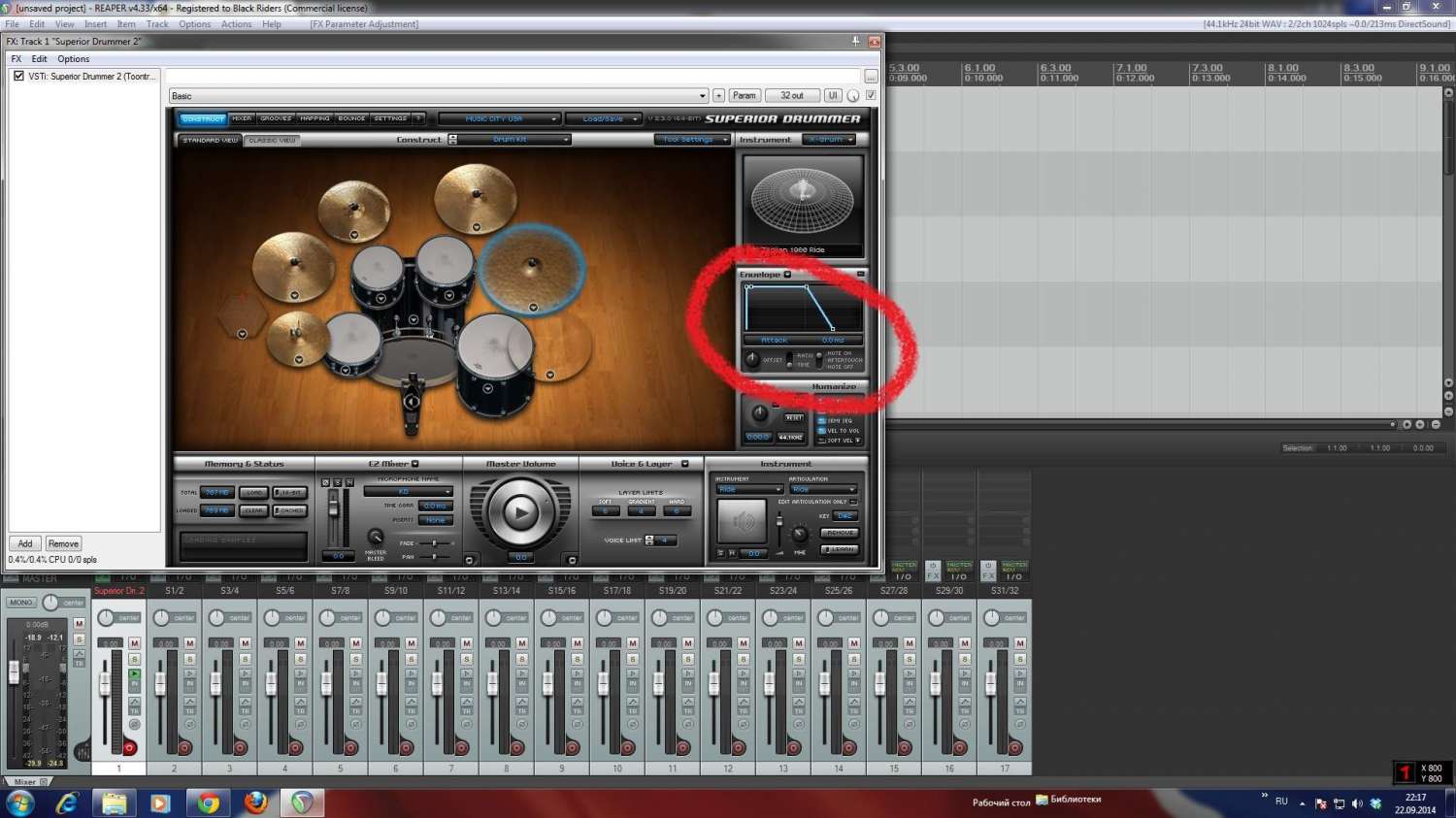Mute the Superior Dr..2 track in mixer

point(134,643)
